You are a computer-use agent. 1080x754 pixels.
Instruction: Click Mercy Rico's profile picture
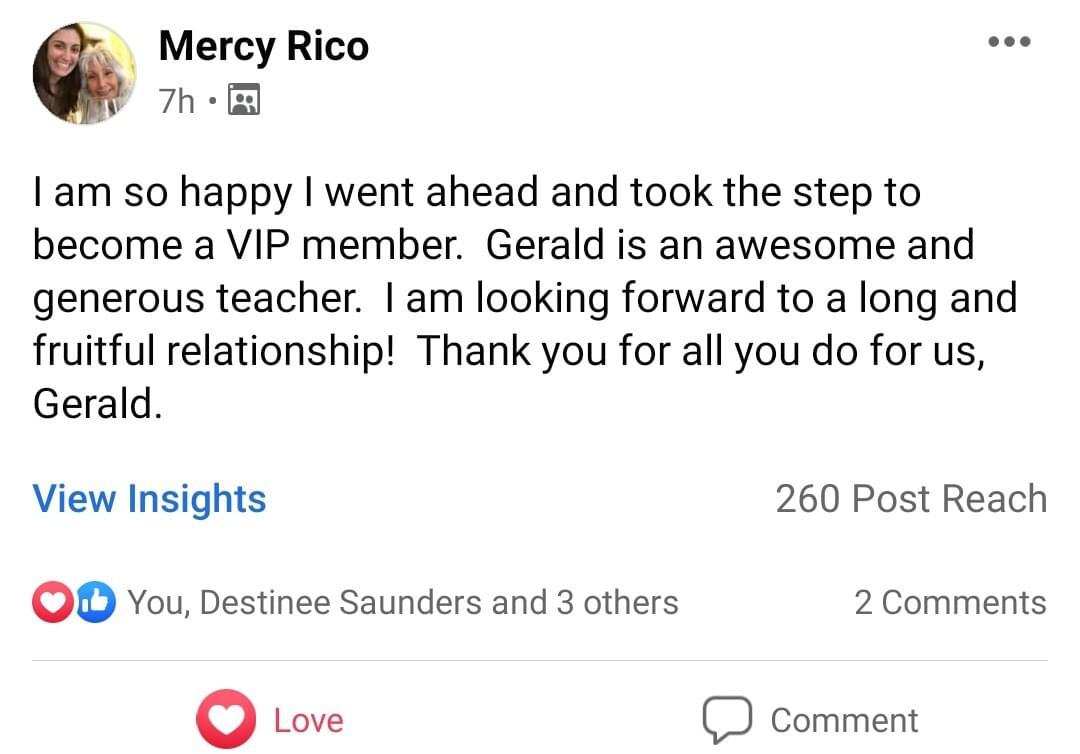click(84, 73)
